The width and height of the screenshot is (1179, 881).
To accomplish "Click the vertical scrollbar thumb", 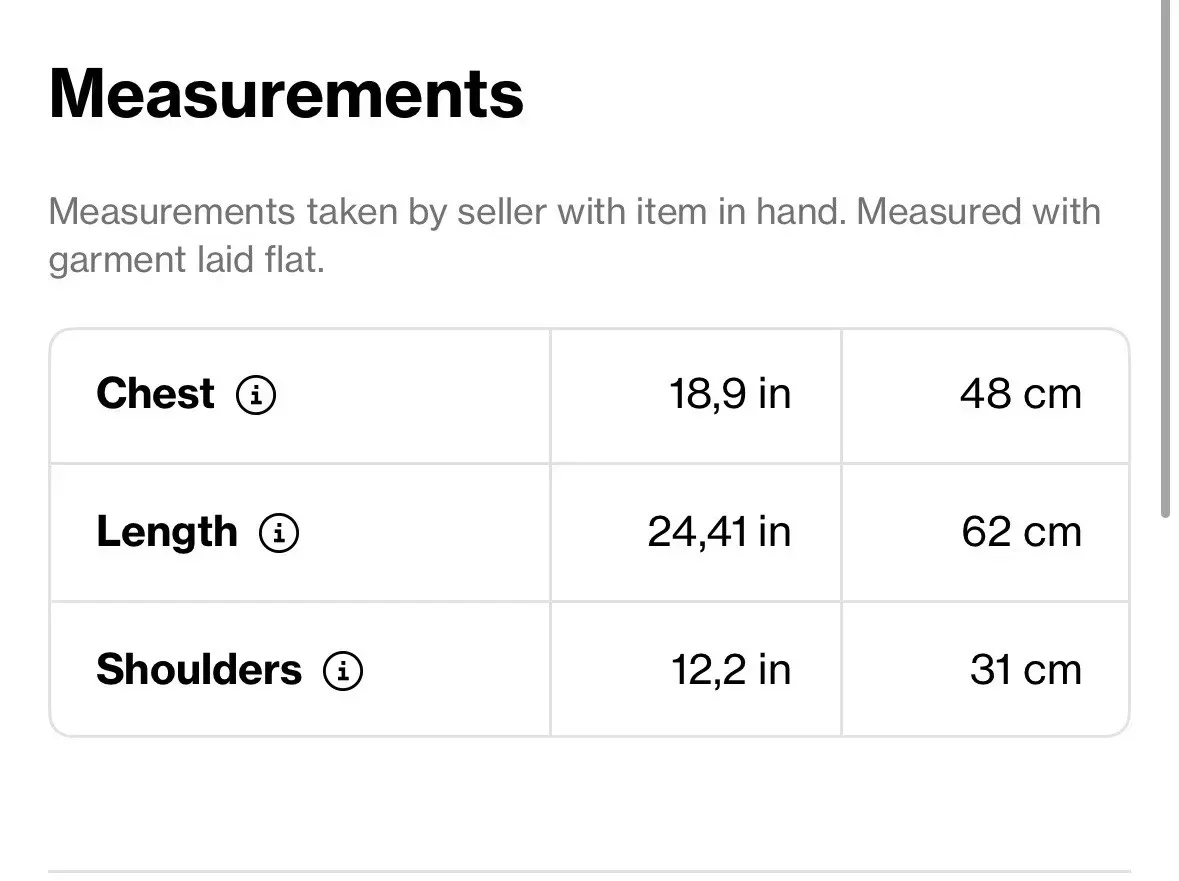I will pyautogui.click(x=1165, y=259).
